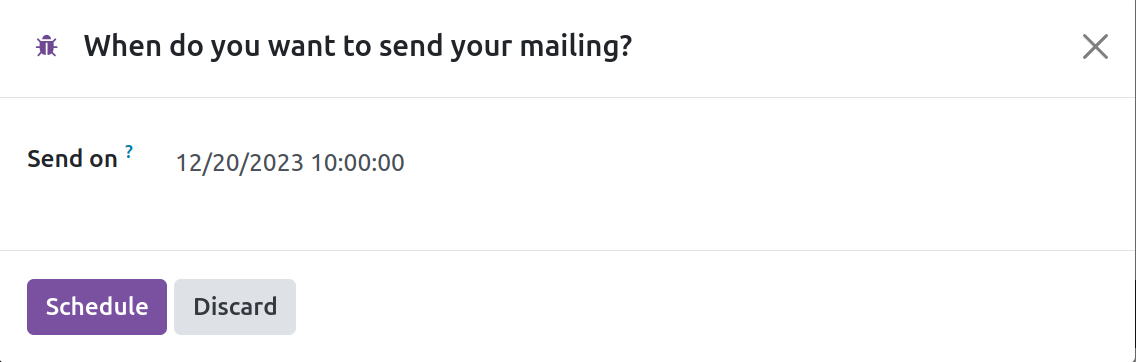The image size is (1136, 362).
Task: Click the 12/20/2023 date portion of field
Action: [x=240, y=162]
